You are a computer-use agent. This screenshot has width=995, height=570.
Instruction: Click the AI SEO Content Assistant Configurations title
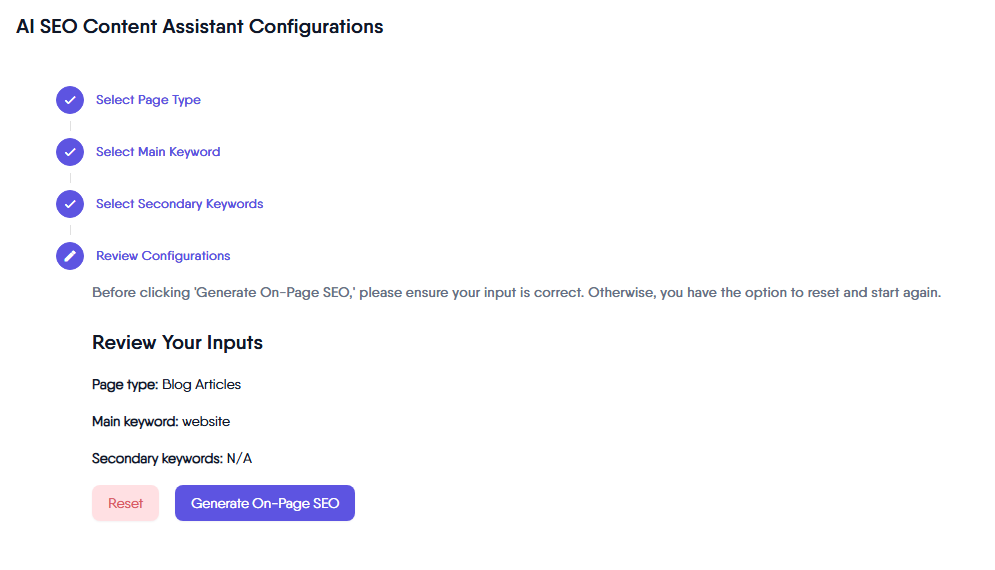(x=199, y=27)
